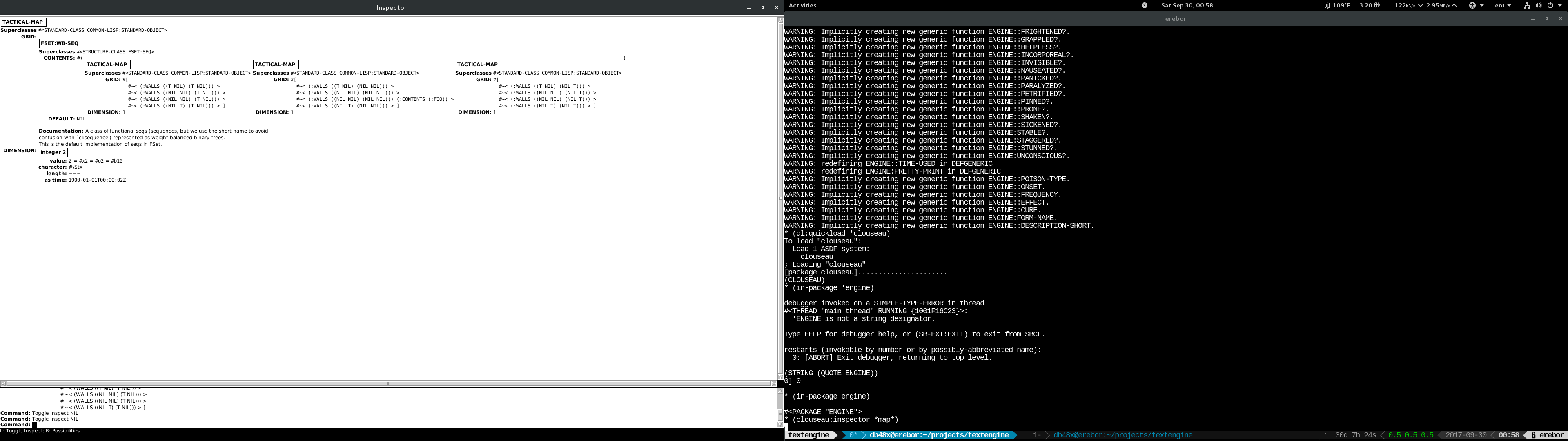Click (ql:quickload 'clouseau) line in terminal
Image resolution: width=1568 pixels, height=441 pixels.
tap(837, 233)
